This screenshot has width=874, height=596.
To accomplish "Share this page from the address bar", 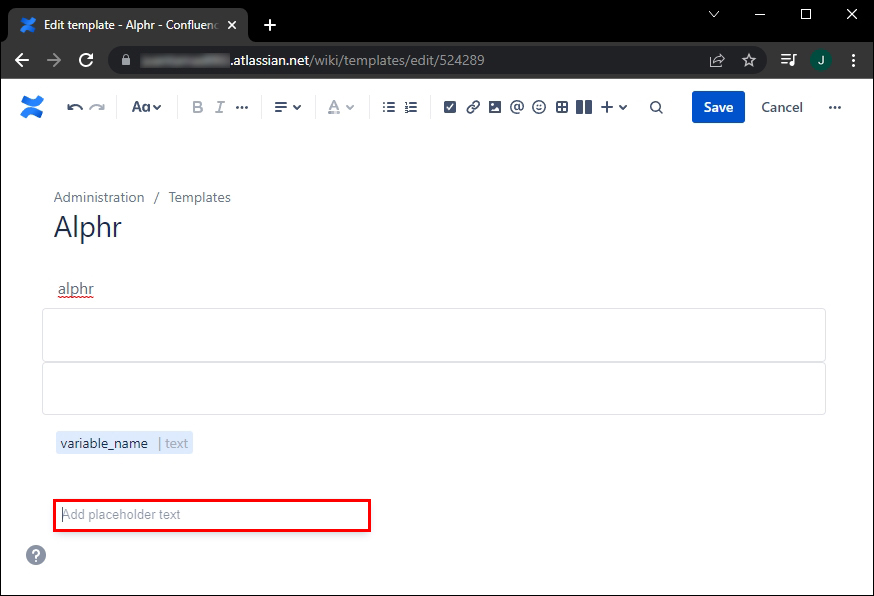I will click(717, 60).
